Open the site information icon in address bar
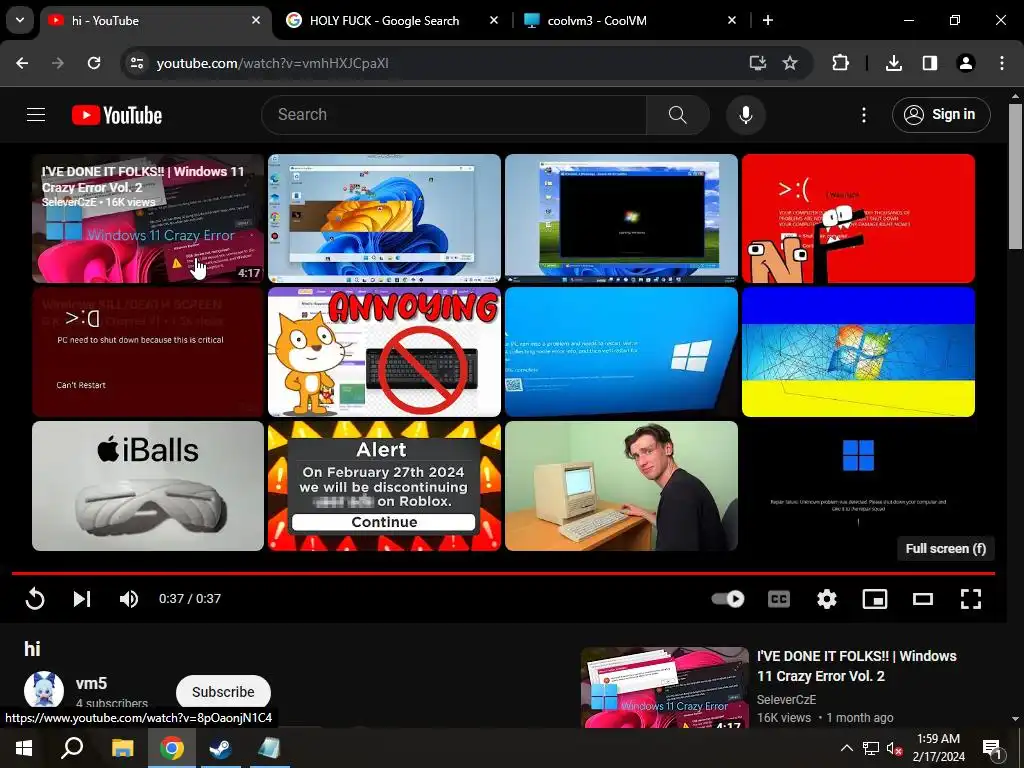This screenshot has height=768, width=1024. 137,63
